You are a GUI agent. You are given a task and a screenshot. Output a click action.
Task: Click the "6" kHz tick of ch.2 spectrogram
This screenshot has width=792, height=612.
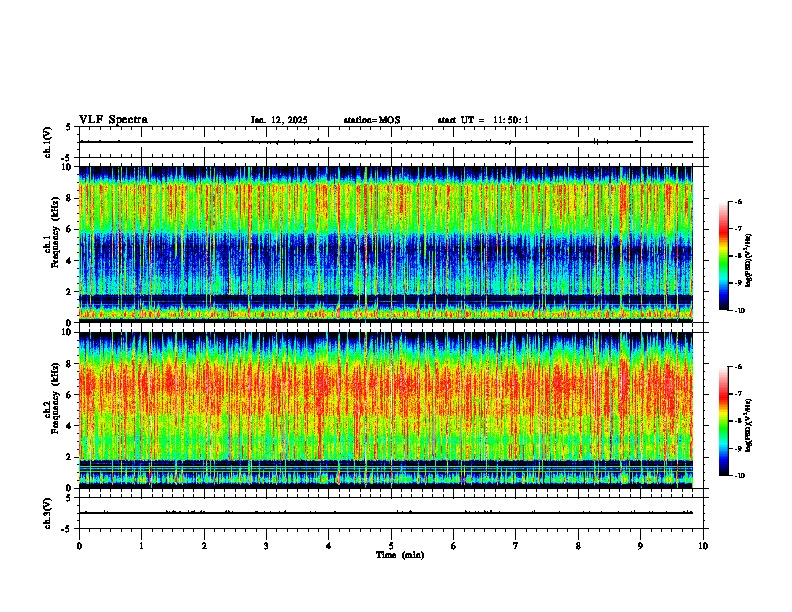coord(70,395)
